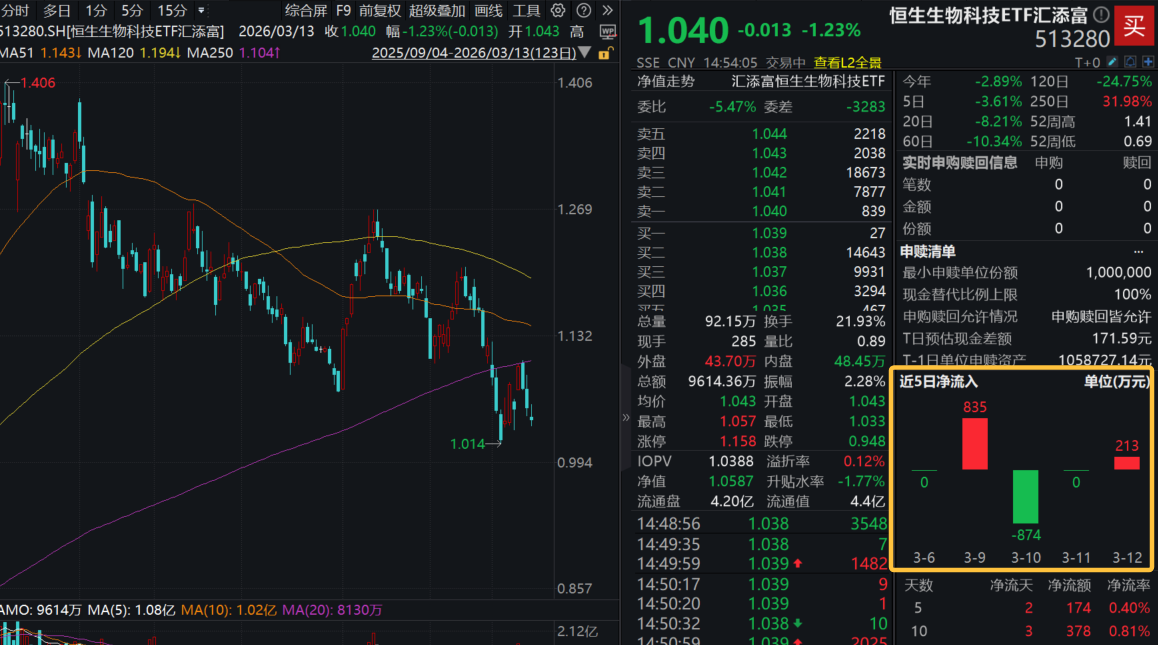1158x645 pixels.
Task: Switch to the 多日 multi-day tab
Action: pos(56,11)
